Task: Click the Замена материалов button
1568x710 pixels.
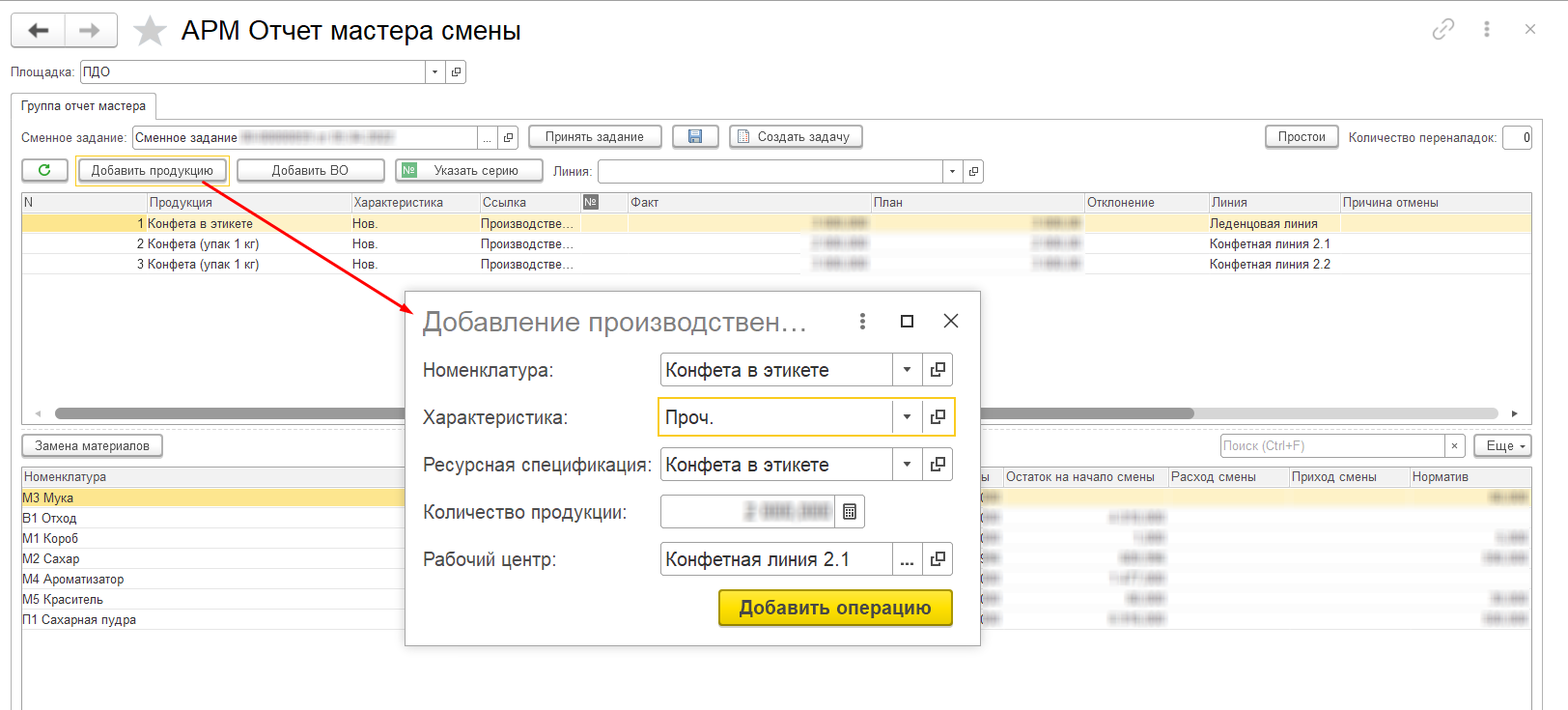Action: (x=92, y=446)
